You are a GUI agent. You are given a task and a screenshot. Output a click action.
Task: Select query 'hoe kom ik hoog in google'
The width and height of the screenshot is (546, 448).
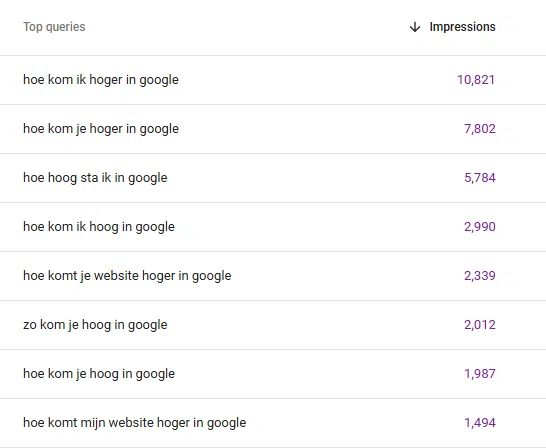click(99, 227)
